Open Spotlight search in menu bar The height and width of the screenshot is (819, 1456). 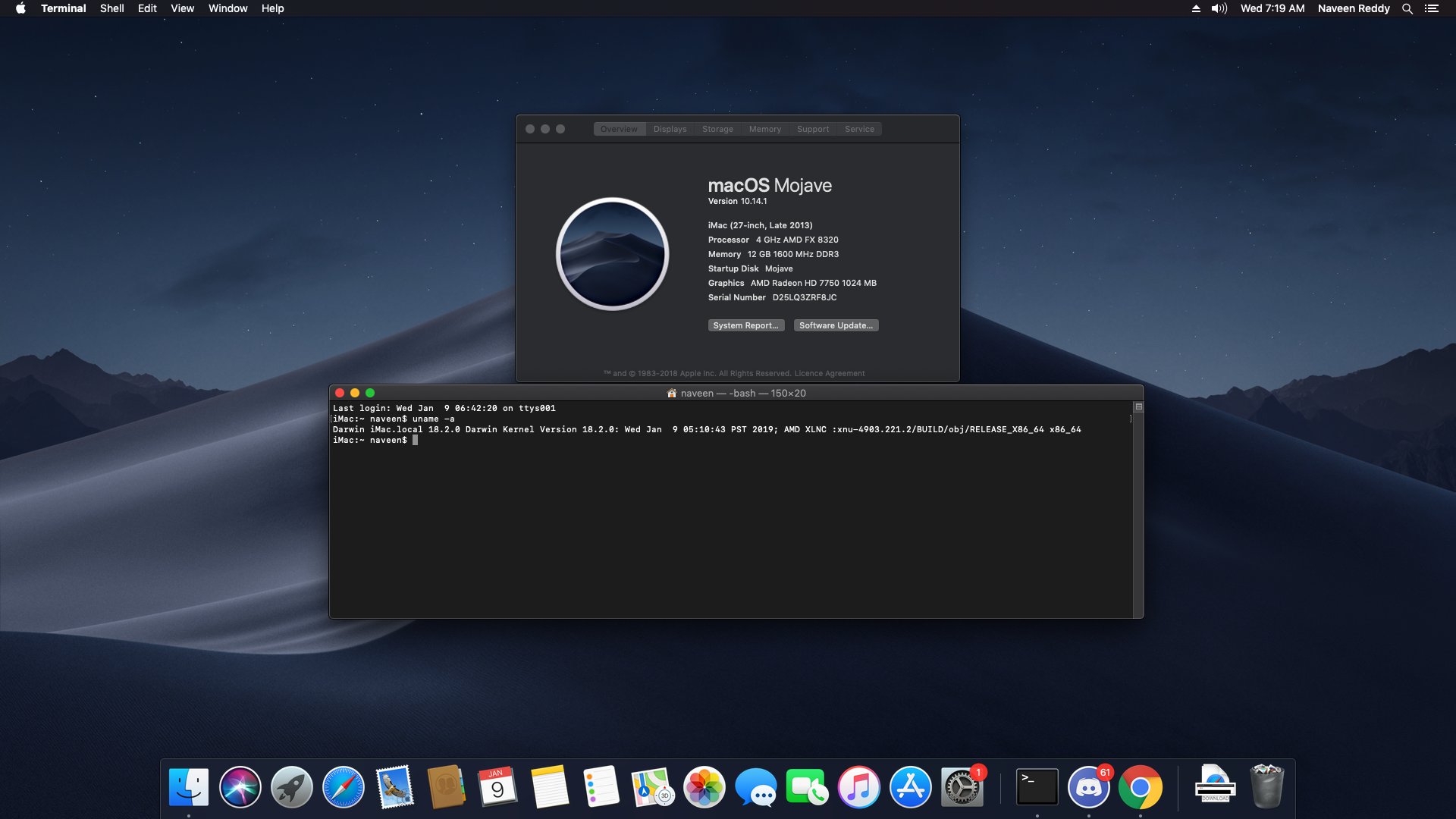pyautogui.click(x=1407, y=8)
